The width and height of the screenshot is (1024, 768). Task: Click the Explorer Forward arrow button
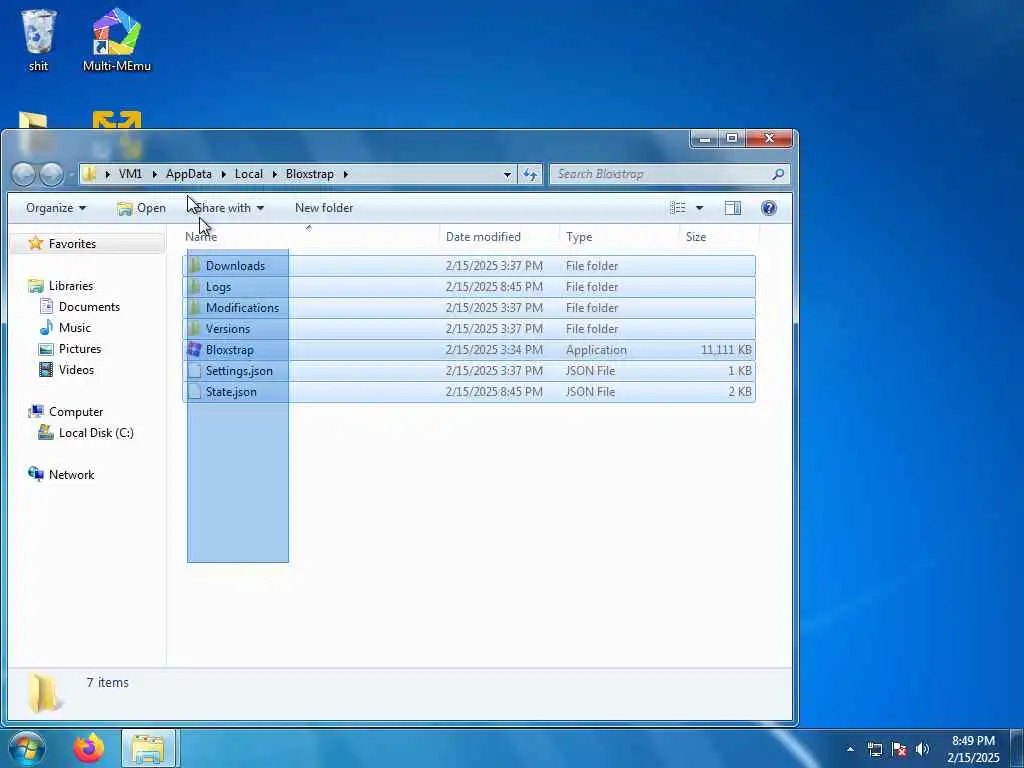pos(51,174)
